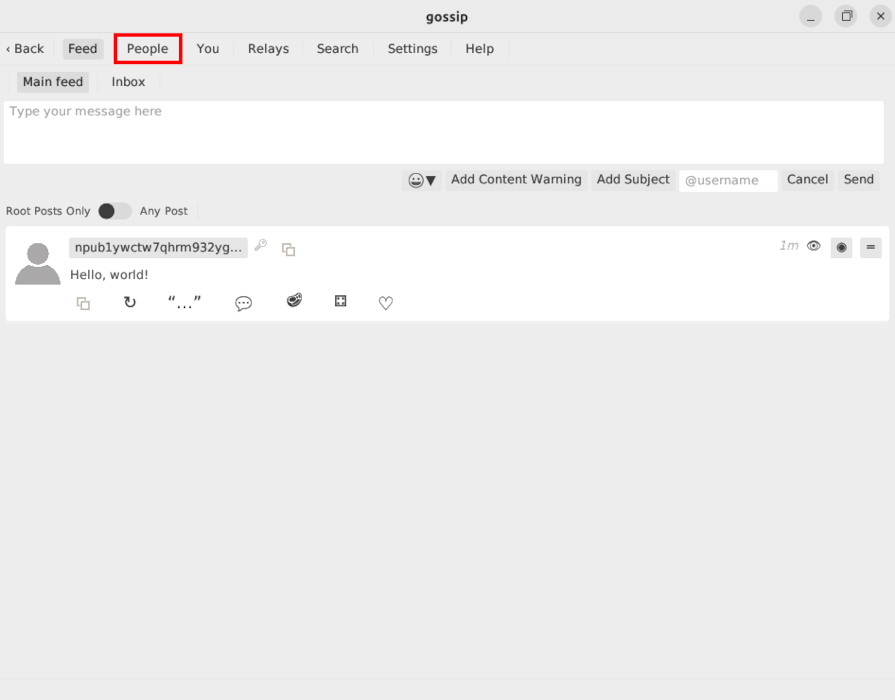Switch to the People tab
Image resolution: width=895 pixels, height=700 pixels.
(147, 48)
